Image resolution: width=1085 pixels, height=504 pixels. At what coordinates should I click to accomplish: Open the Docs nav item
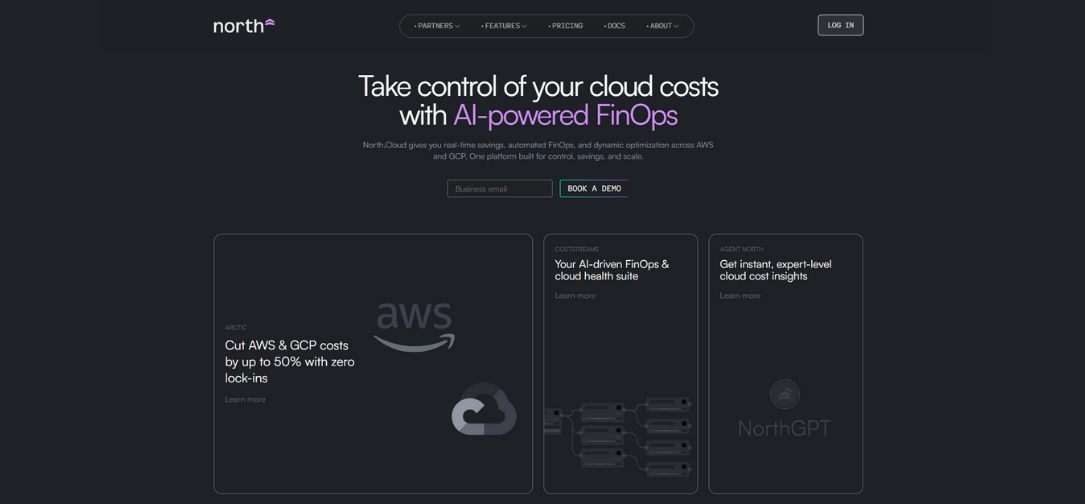[x=615, y=26]
